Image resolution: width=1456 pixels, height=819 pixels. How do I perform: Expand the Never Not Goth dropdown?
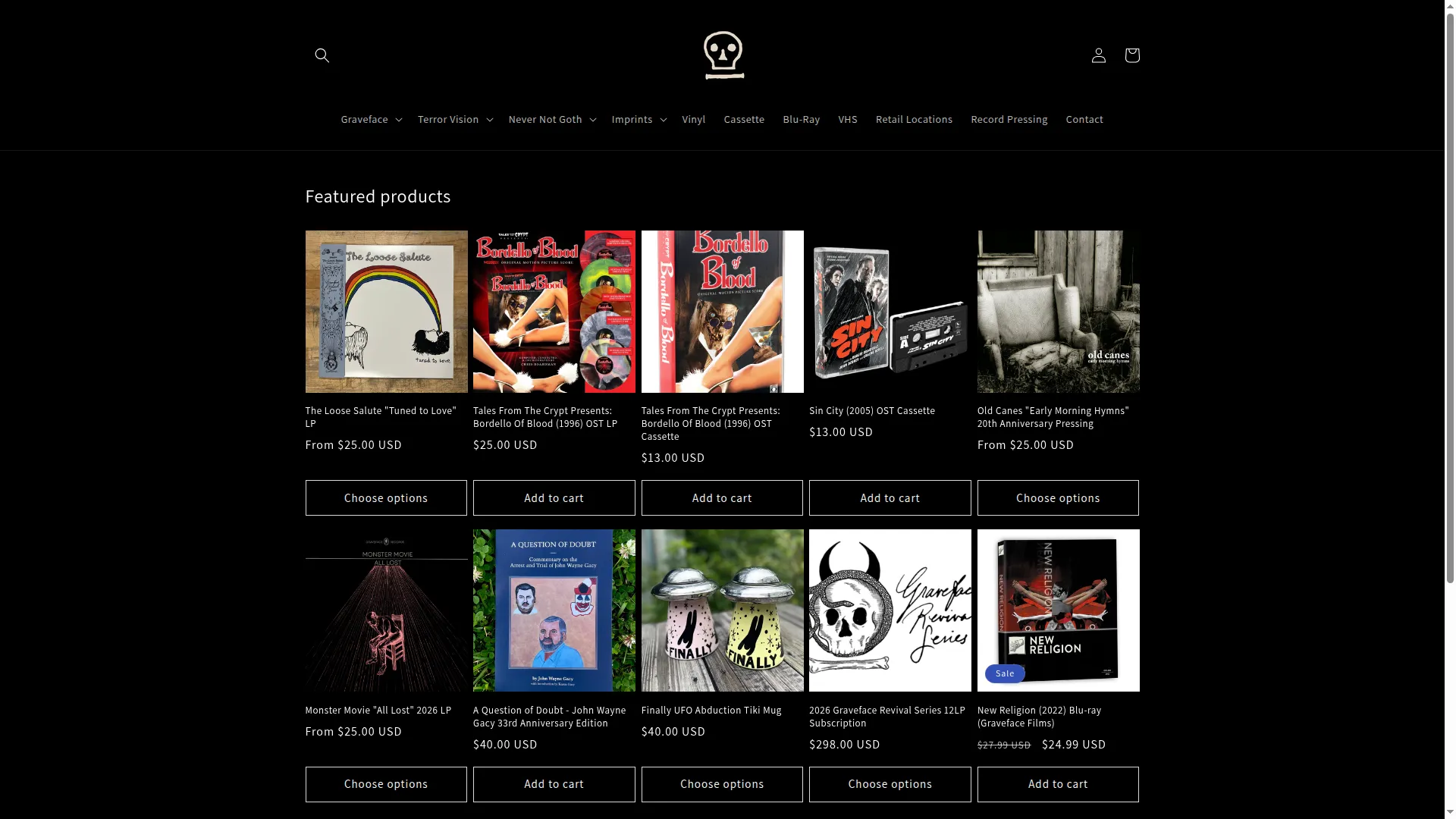(552, 119)
